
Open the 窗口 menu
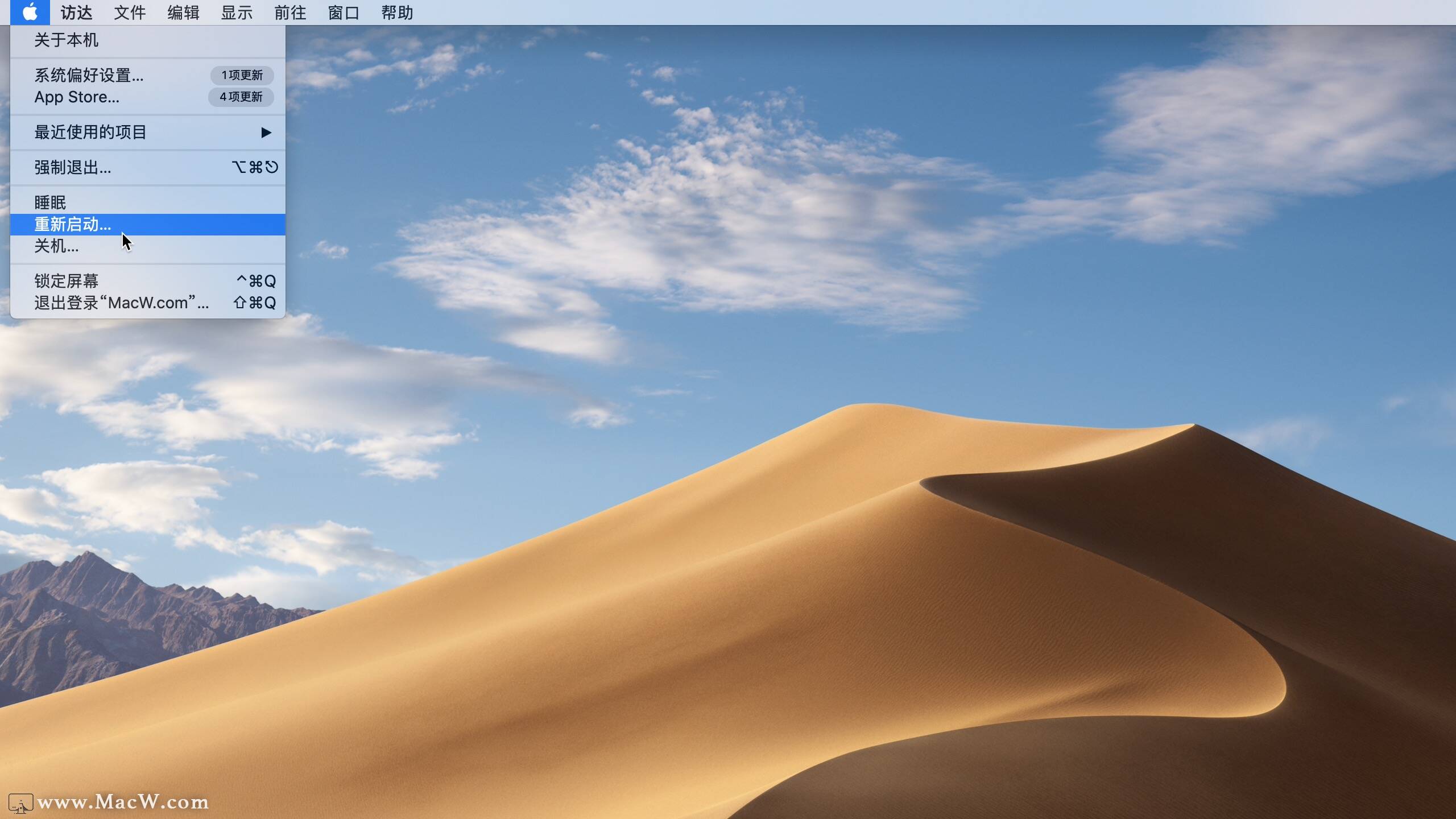[x=344, y=12]
